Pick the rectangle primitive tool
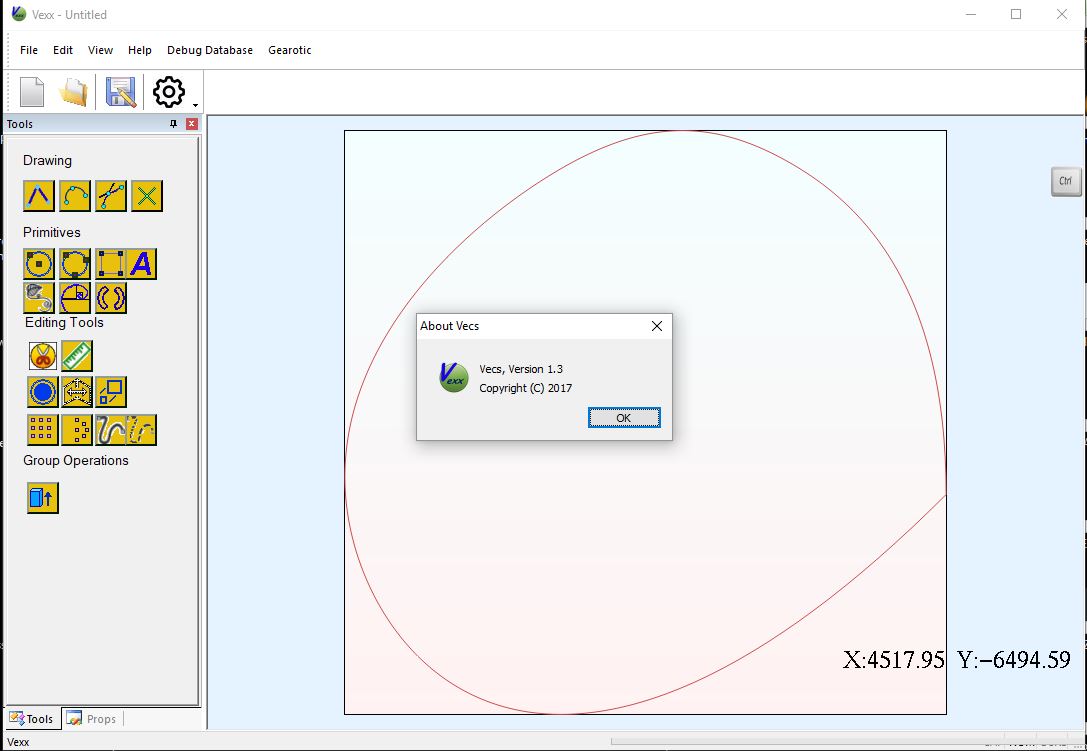Viewport: 1087px width, 751px height. (x=111, y=264)
